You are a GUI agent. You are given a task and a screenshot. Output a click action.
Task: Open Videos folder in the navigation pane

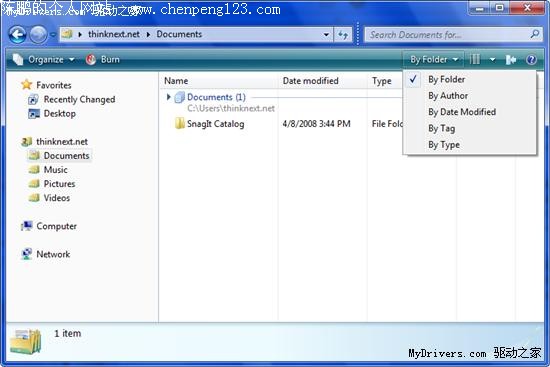(56, 198)
